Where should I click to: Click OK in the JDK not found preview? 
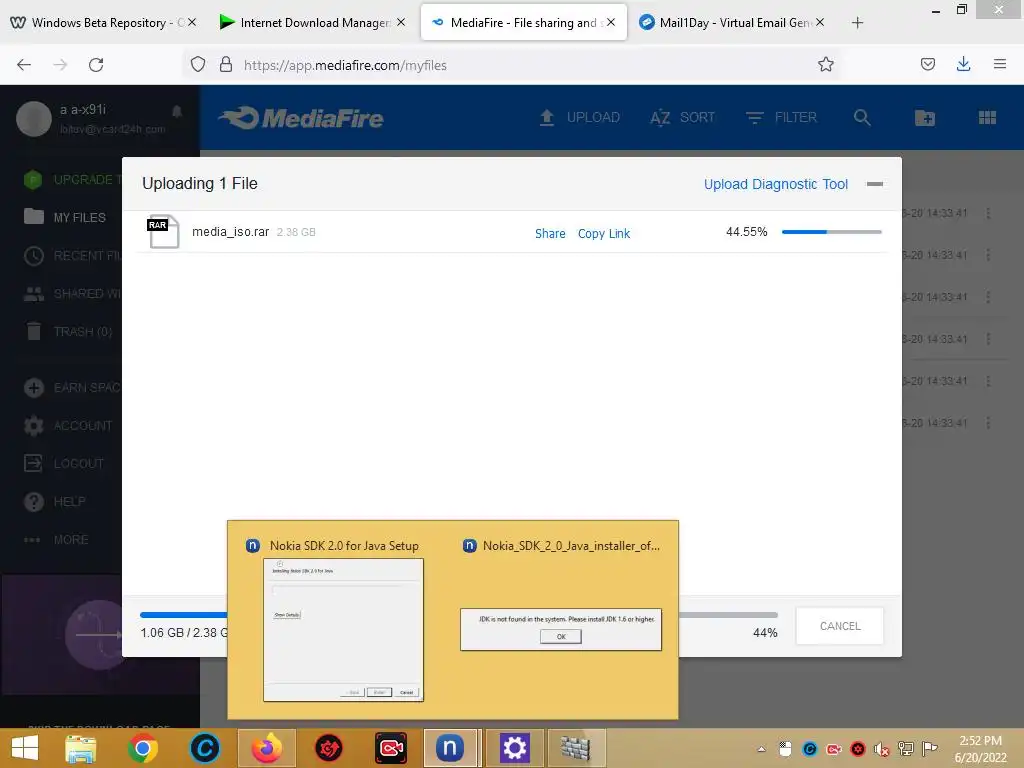[560, 637]
